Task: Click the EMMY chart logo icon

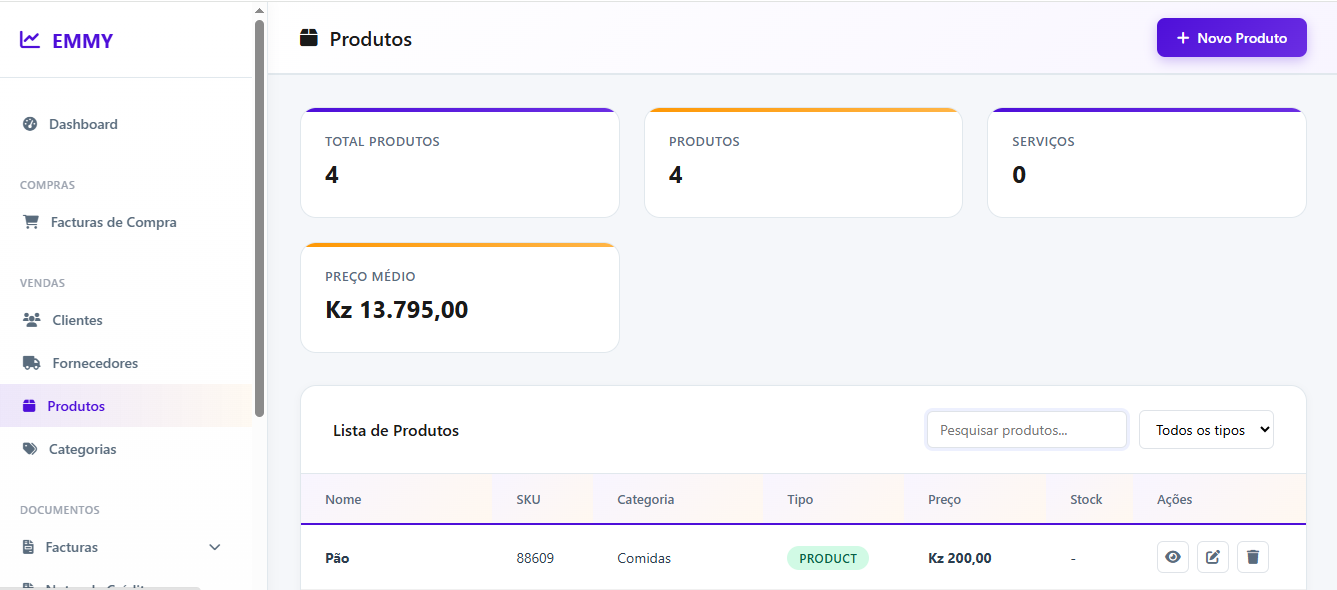Action: [x=30, y=40]
